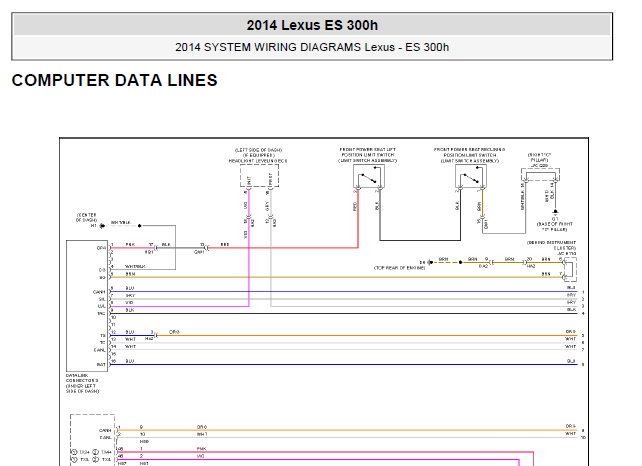Click the "SIL" terminal label in the connector
This screenshot has width=642, height=466.
102,299
